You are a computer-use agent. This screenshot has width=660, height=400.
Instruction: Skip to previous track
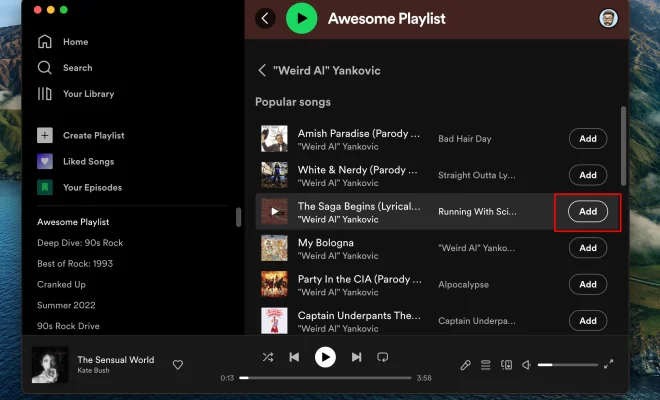click(294, 357)
